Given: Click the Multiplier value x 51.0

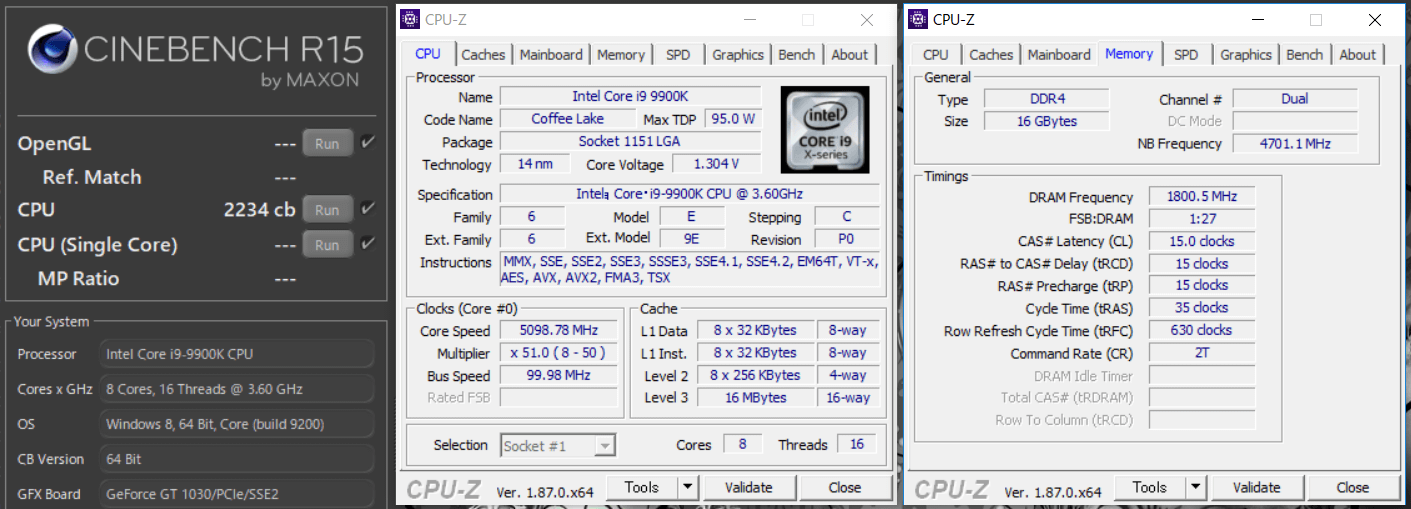Looking at the screenshot, I should pos(558,353).
